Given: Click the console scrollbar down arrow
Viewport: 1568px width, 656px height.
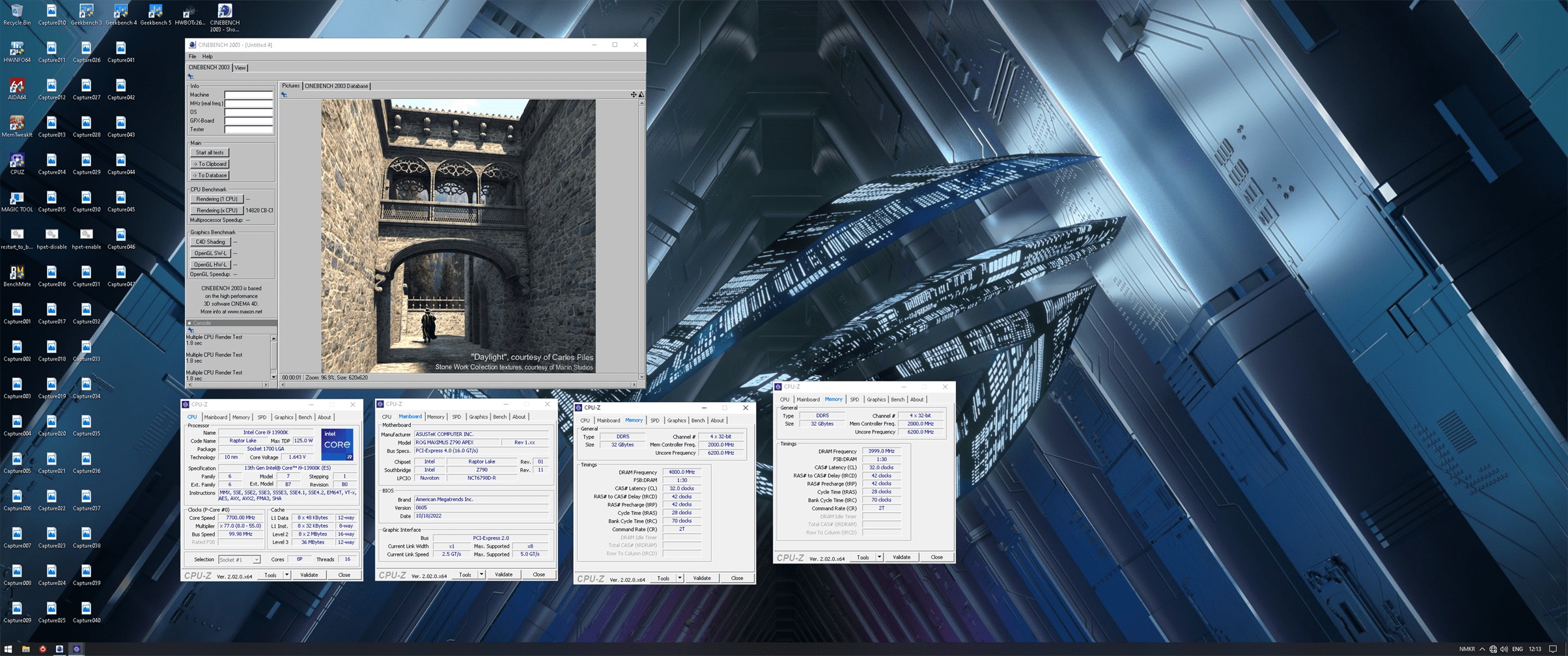Looking at the screenshot, I should point(273,377).
